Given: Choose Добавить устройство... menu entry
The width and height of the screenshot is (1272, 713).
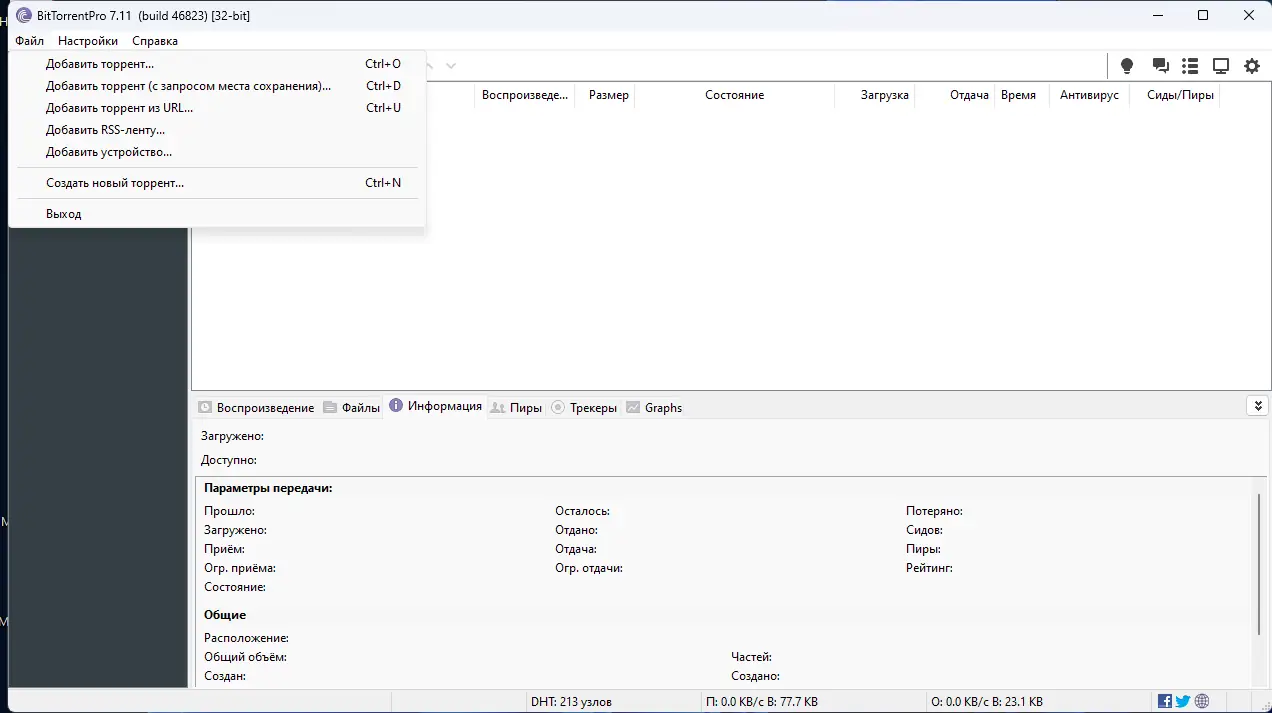Looking at the screenshot, I should pos(217,152).
